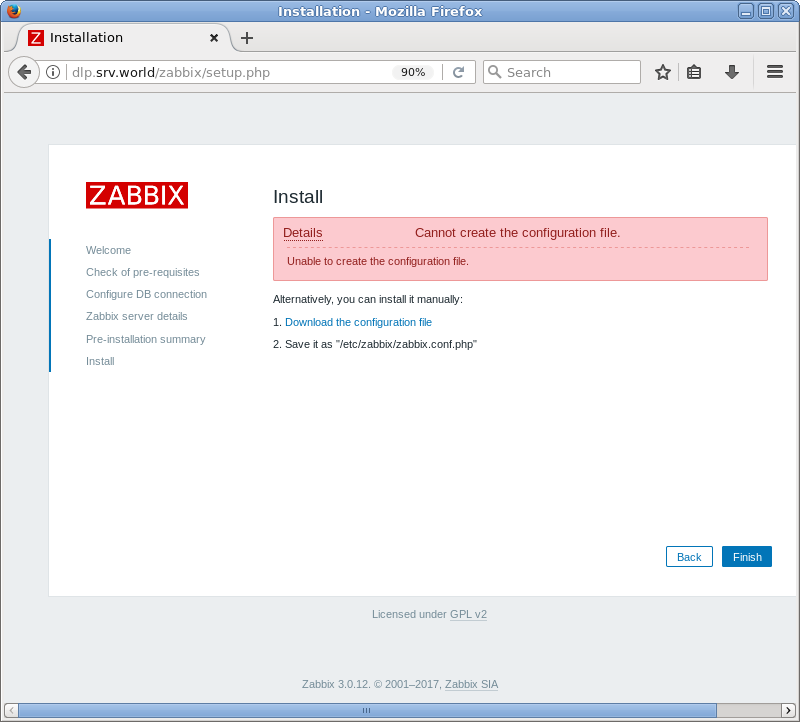Screen dimensions: 800x722
Task: Click Zabbix server details step
Action: point(136,316)
